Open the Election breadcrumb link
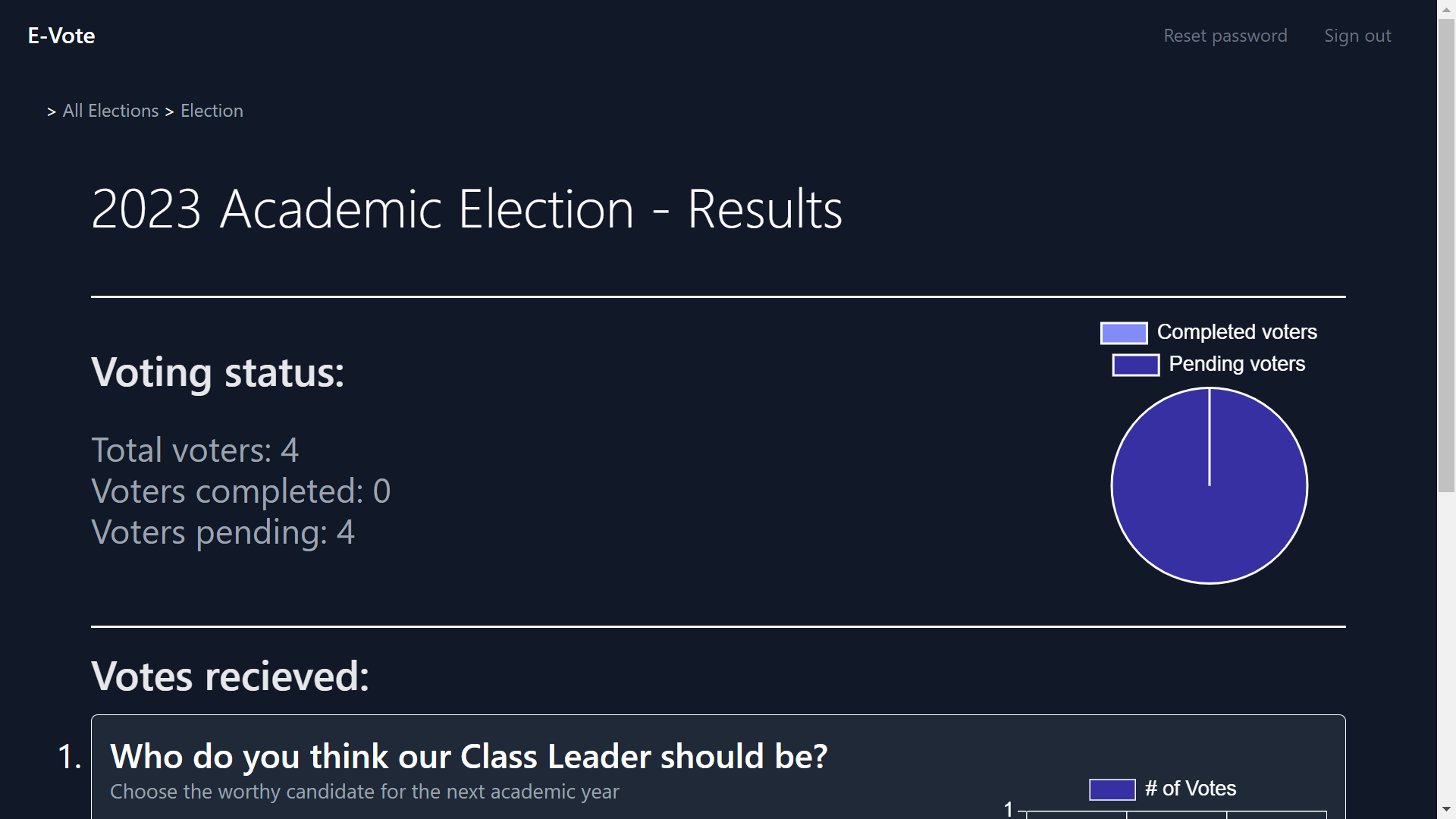The width and height of the screenshot is (1456, 819). click(x=212, y=111)
